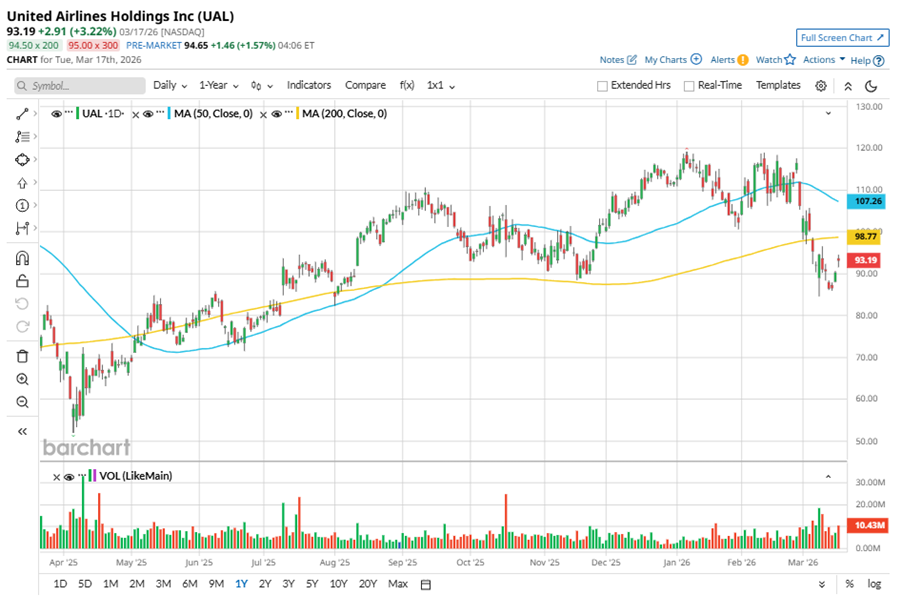Zoom out using the magnifier minus icon
The height and width of the screenshot is (596, 902).
click(22, 402)
